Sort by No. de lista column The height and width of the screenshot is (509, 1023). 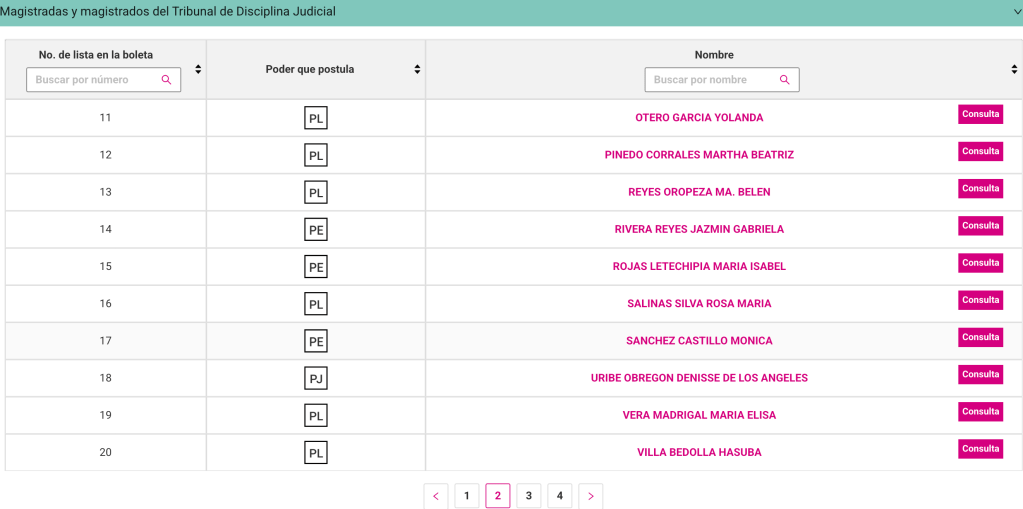click(x=198, y=69)
